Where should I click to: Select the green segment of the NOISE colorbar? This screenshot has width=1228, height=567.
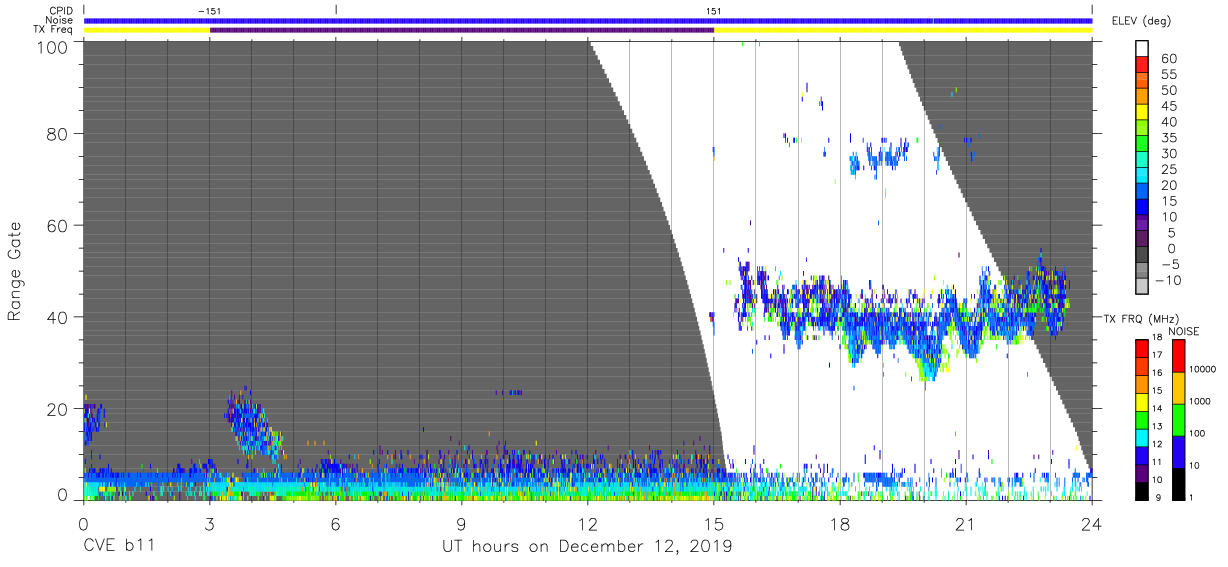[x=1178, y=420]
